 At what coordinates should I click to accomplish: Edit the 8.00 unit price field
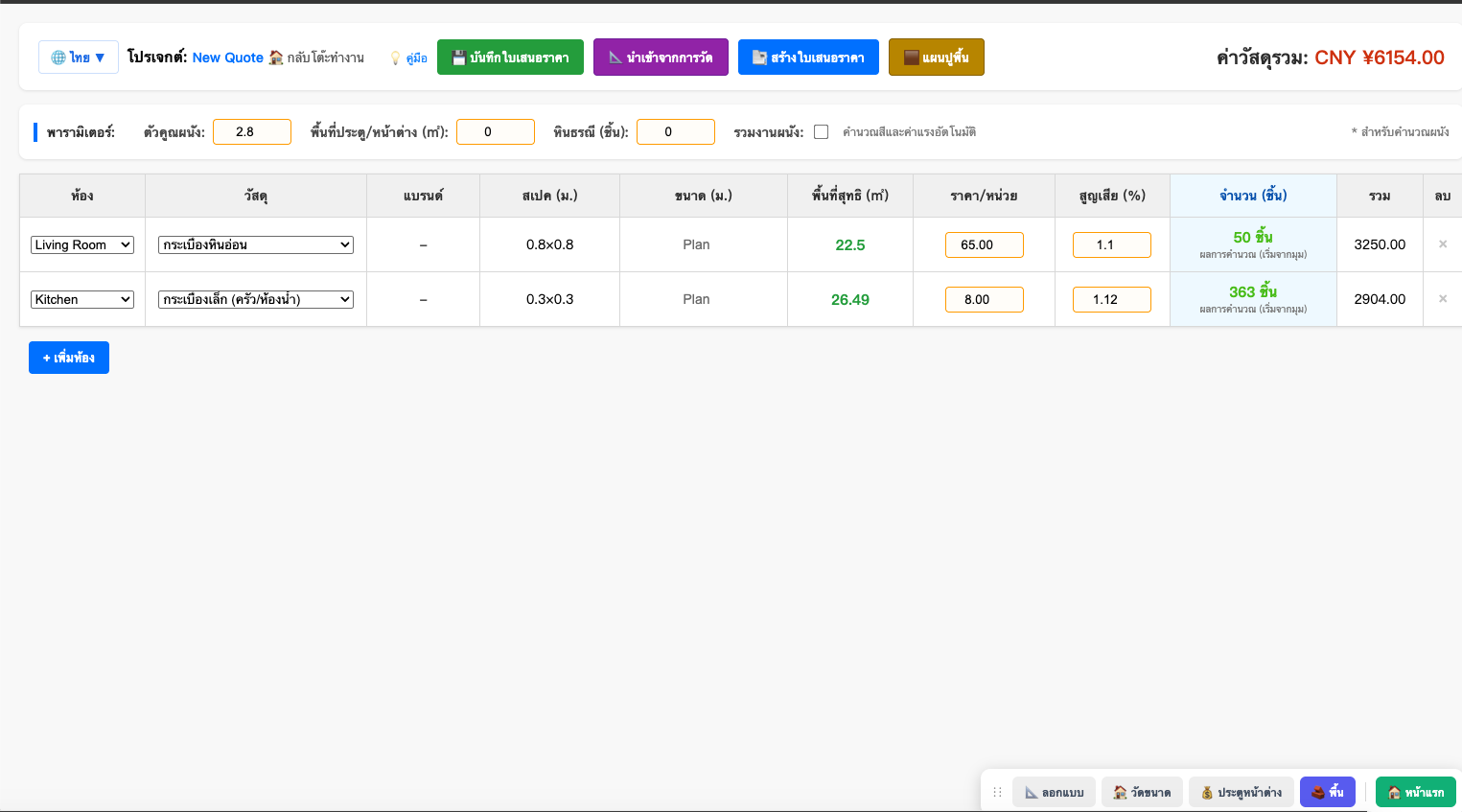[985, 299]
